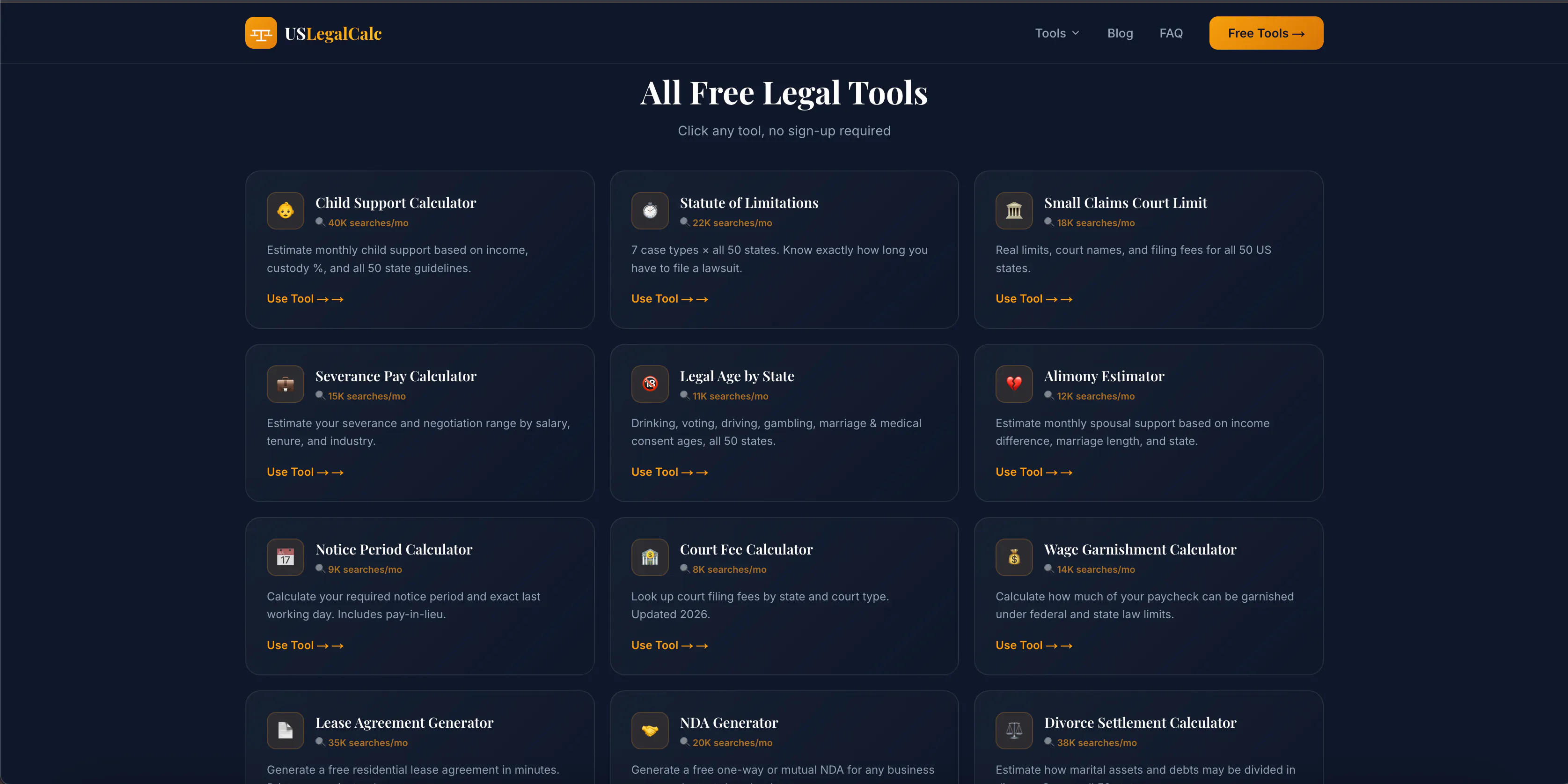The height and width of the screenshot is (784, 1568).
Task: Select the Notice Period calendar icon
Action: (286, 557)
